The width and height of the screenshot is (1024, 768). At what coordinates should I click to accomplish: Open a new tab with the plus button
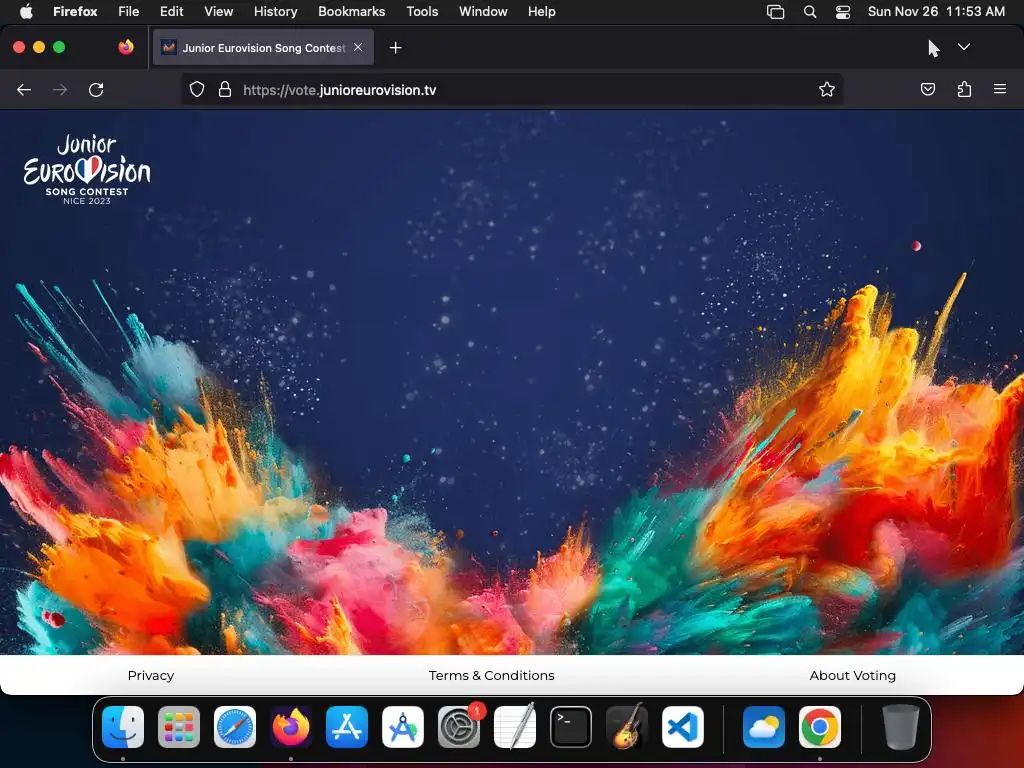tap(395, 48)
